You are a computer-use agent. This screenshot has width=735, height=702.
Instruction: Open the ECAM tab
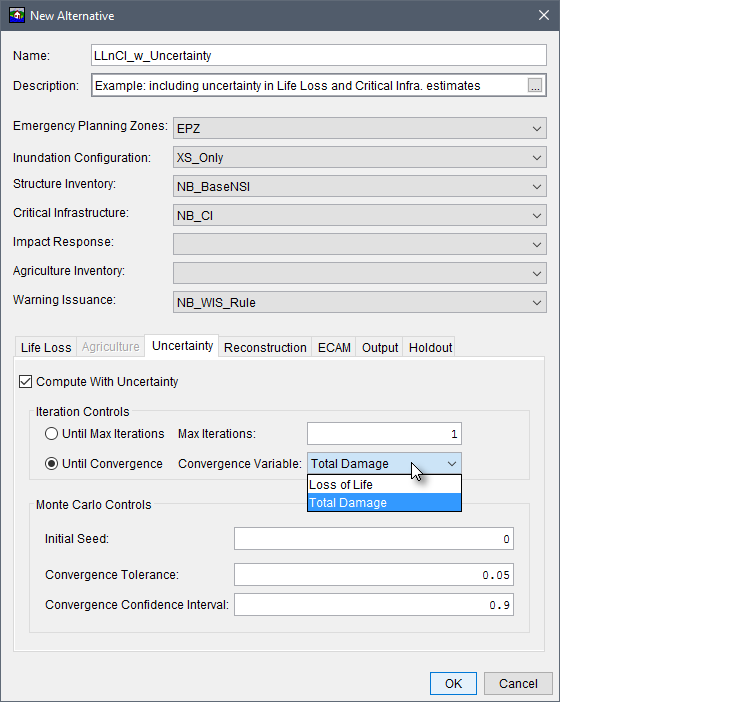tap(334, 348)
